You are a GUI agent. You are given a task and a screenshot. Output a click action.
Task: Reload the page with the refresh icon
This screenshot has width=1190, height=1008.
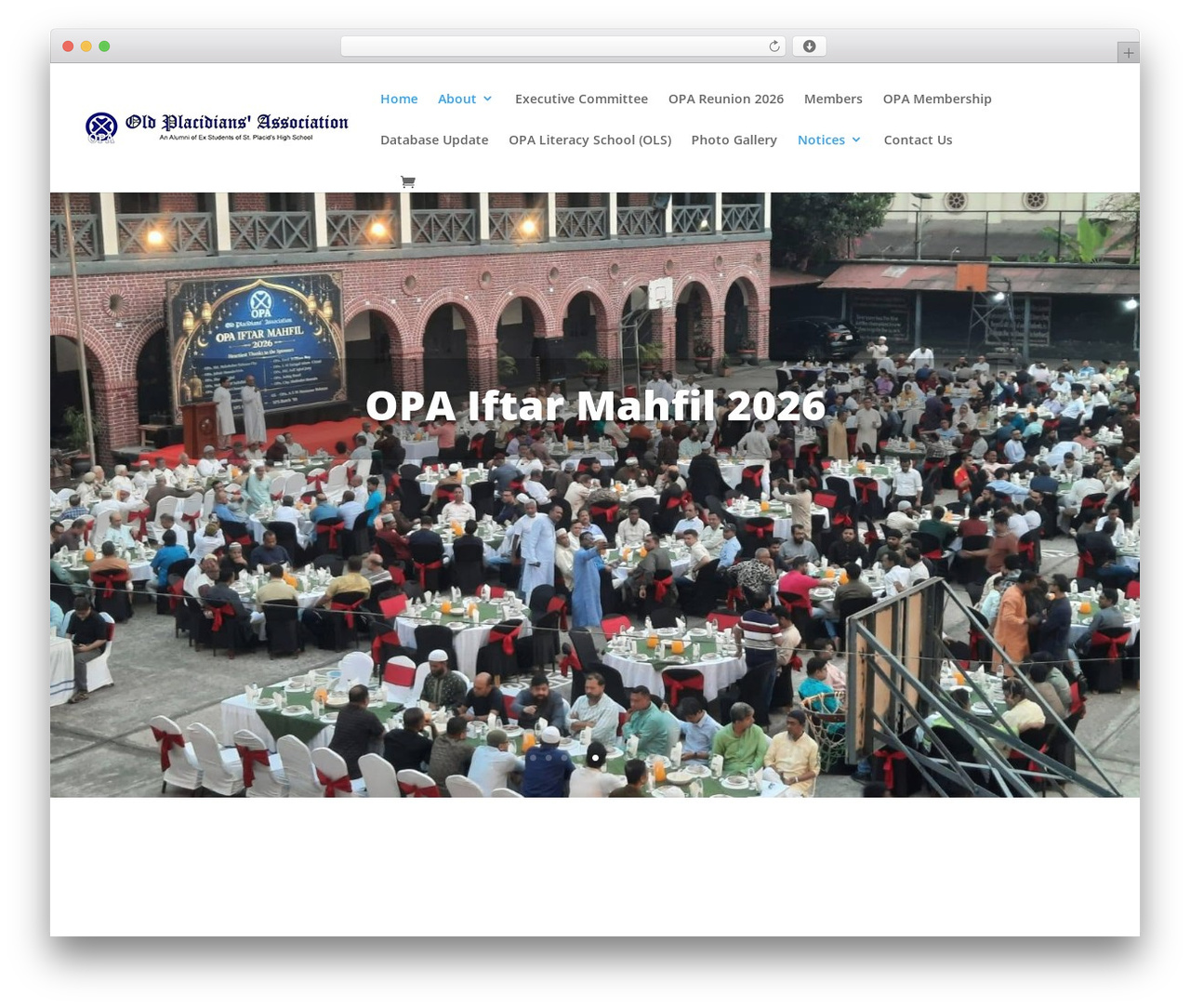(774, 46)
